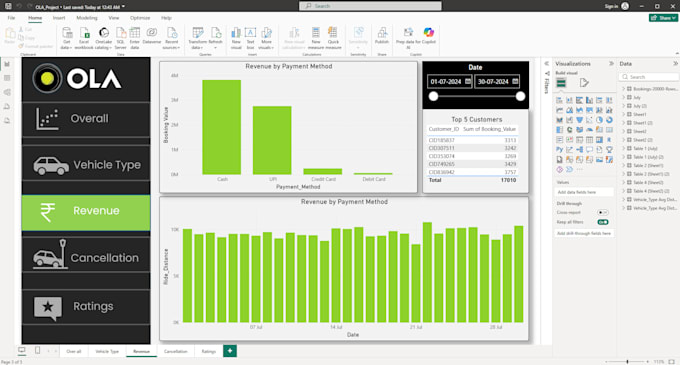Open the File menu
The image size is (680, 365).
(x=11, y=18)
